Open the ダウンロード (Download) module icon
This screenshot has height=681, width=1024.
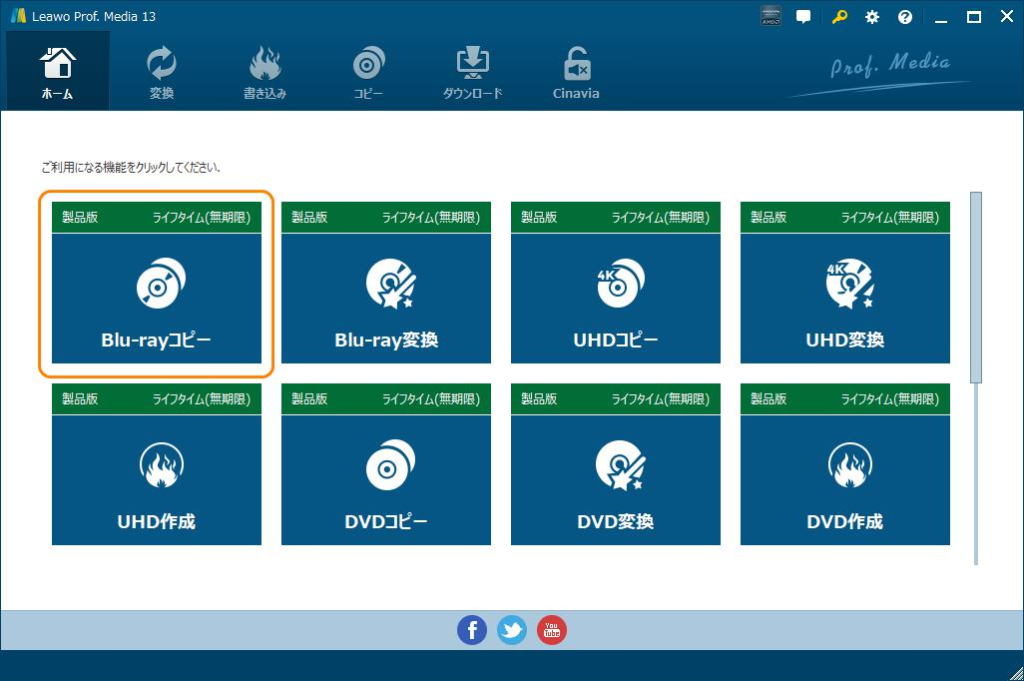(x=472, y=70)
